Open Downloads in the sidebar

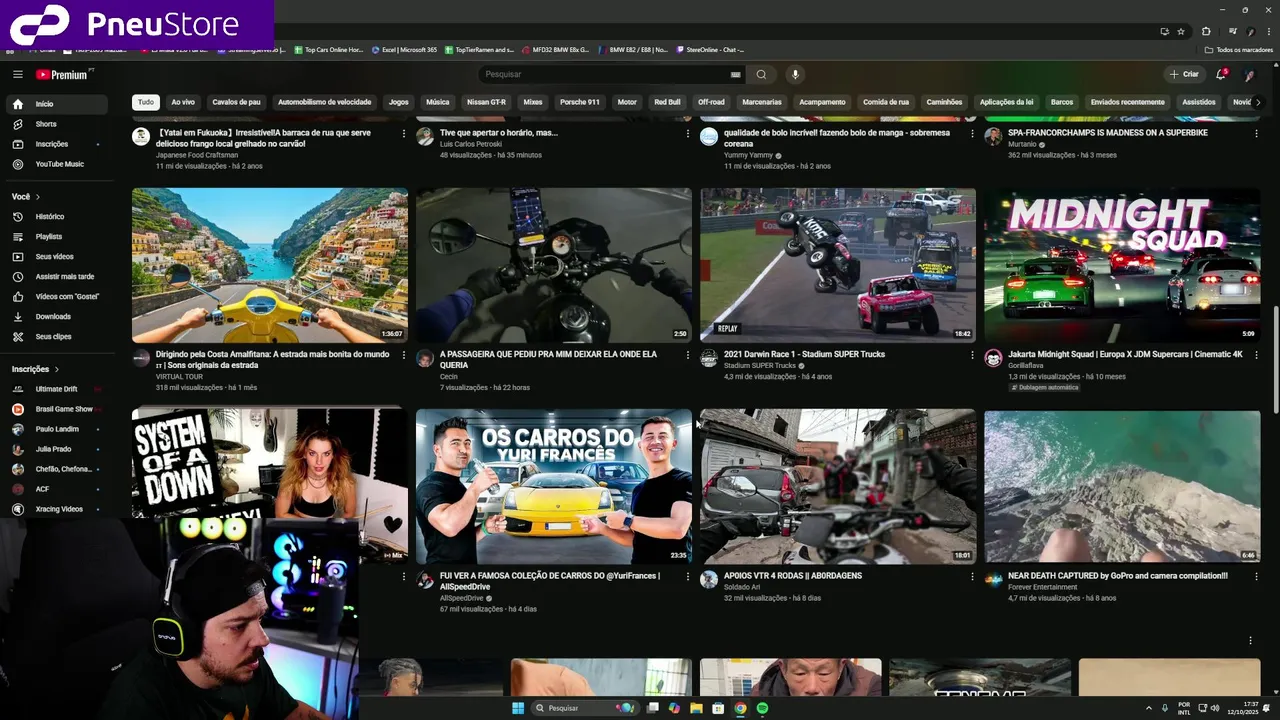pos(56,316)
